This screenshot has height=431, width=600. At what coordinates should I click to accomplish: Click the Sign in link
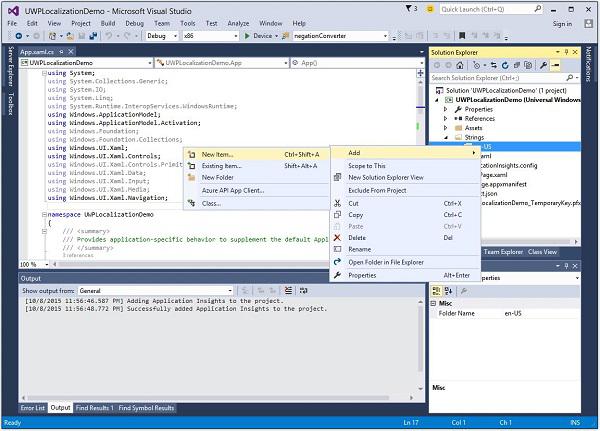pos(562,22)
